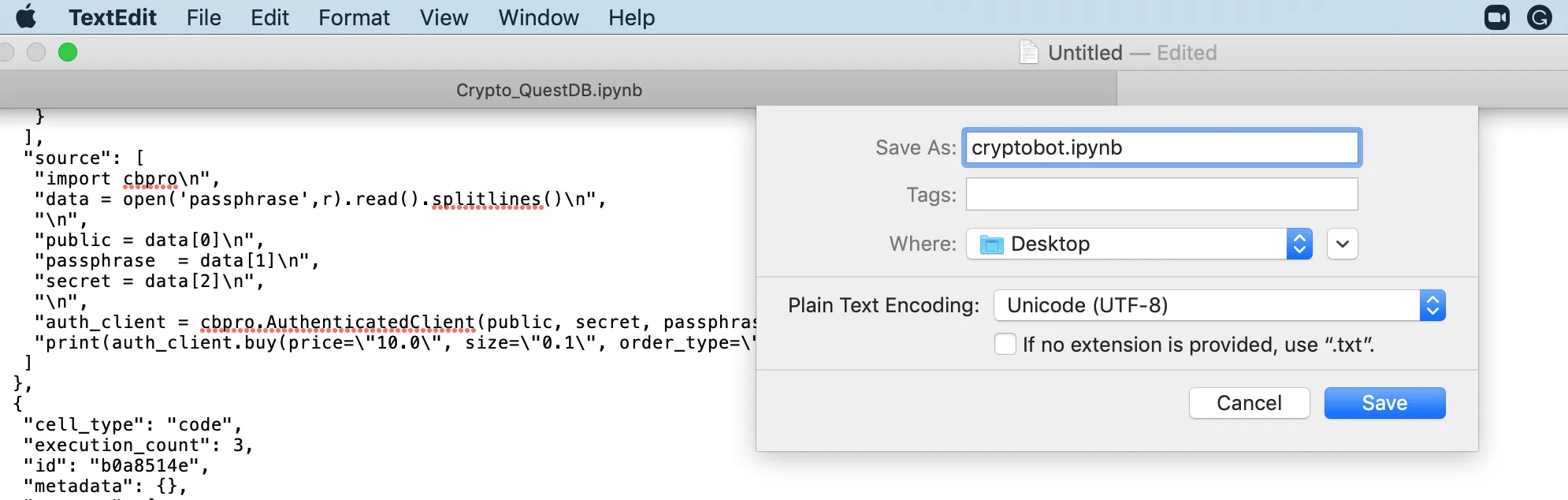The image size is (1568, 500).
Task: Click the Grammarly menu bar icon
Action: [x=1539, y=17]
